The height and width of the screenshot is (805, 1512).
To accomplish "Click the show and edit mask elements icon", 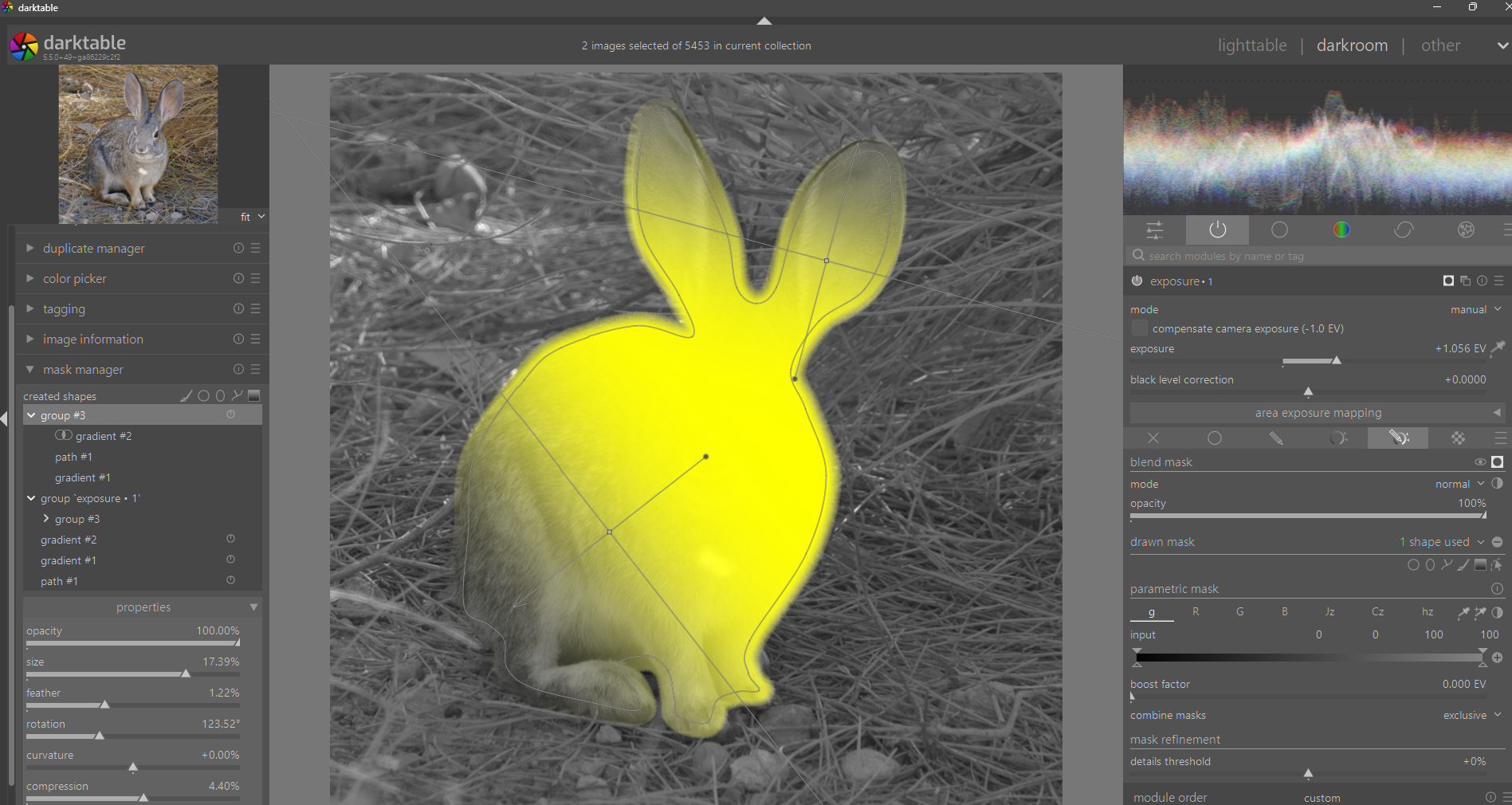I will (x=1496, y=565).
